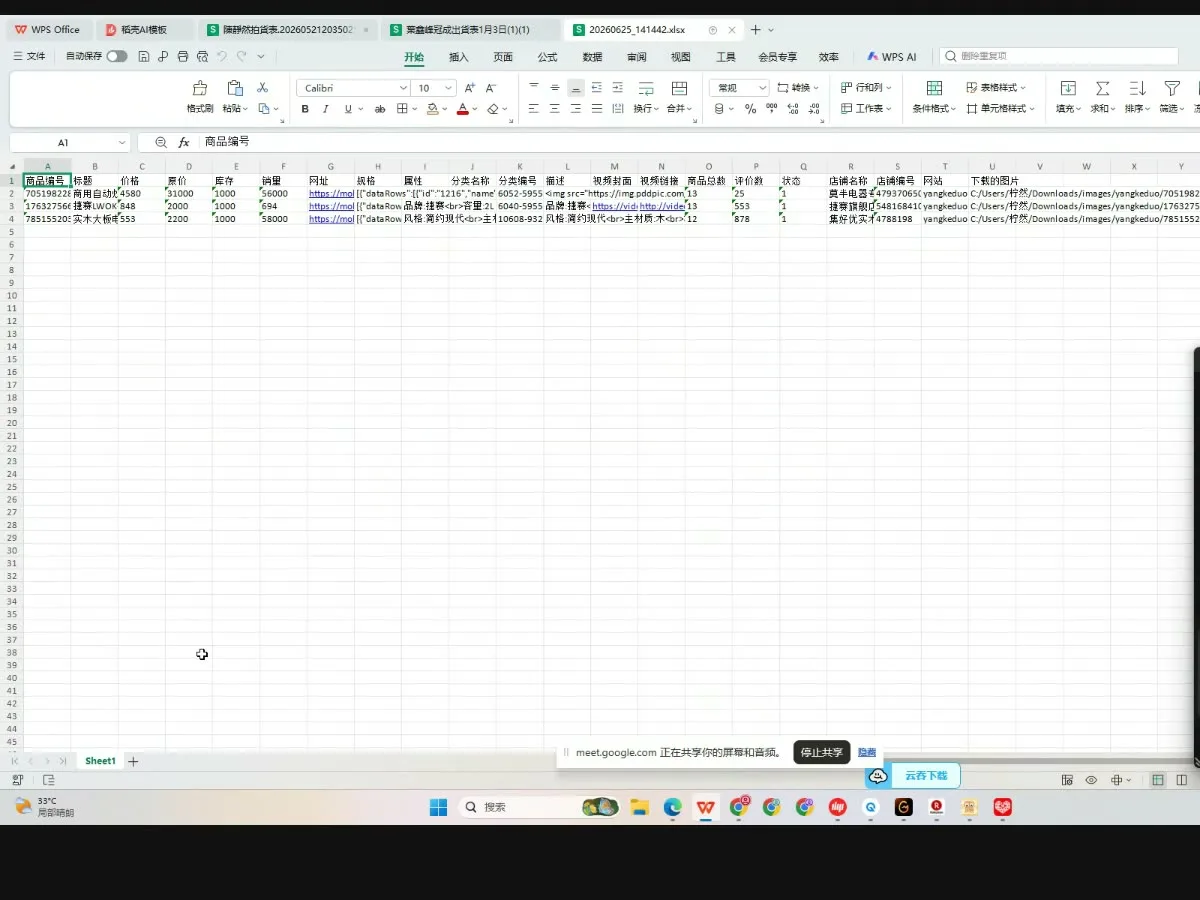Open the 转换 dropdown

[798, 88]
